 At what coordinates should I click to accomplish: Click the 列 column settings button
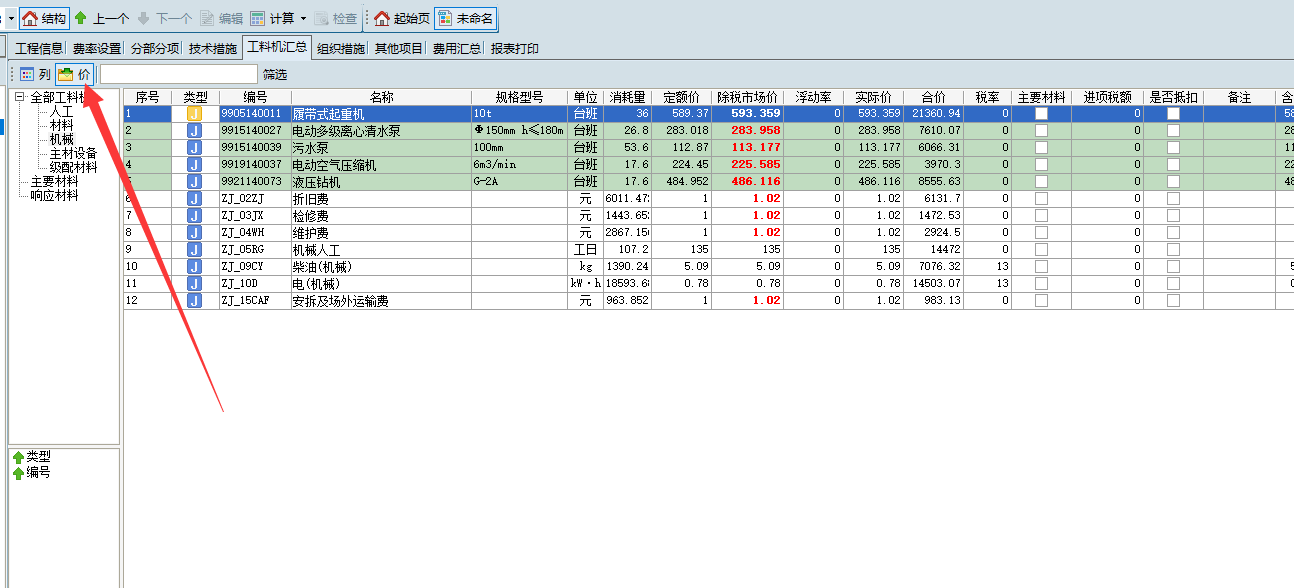[35, 74]
